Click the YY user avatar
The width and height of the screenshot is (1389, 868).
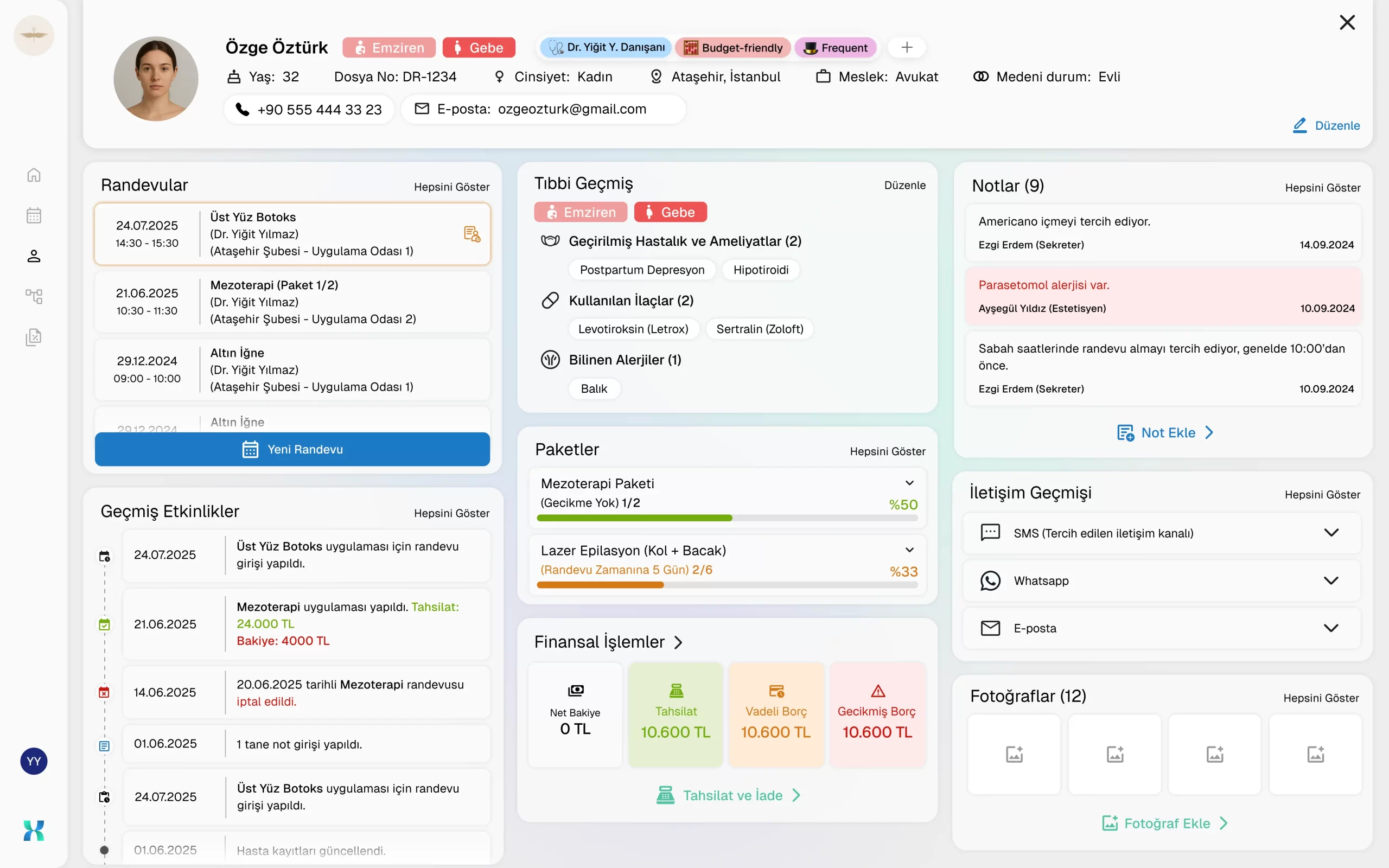[x=34, y=761]
